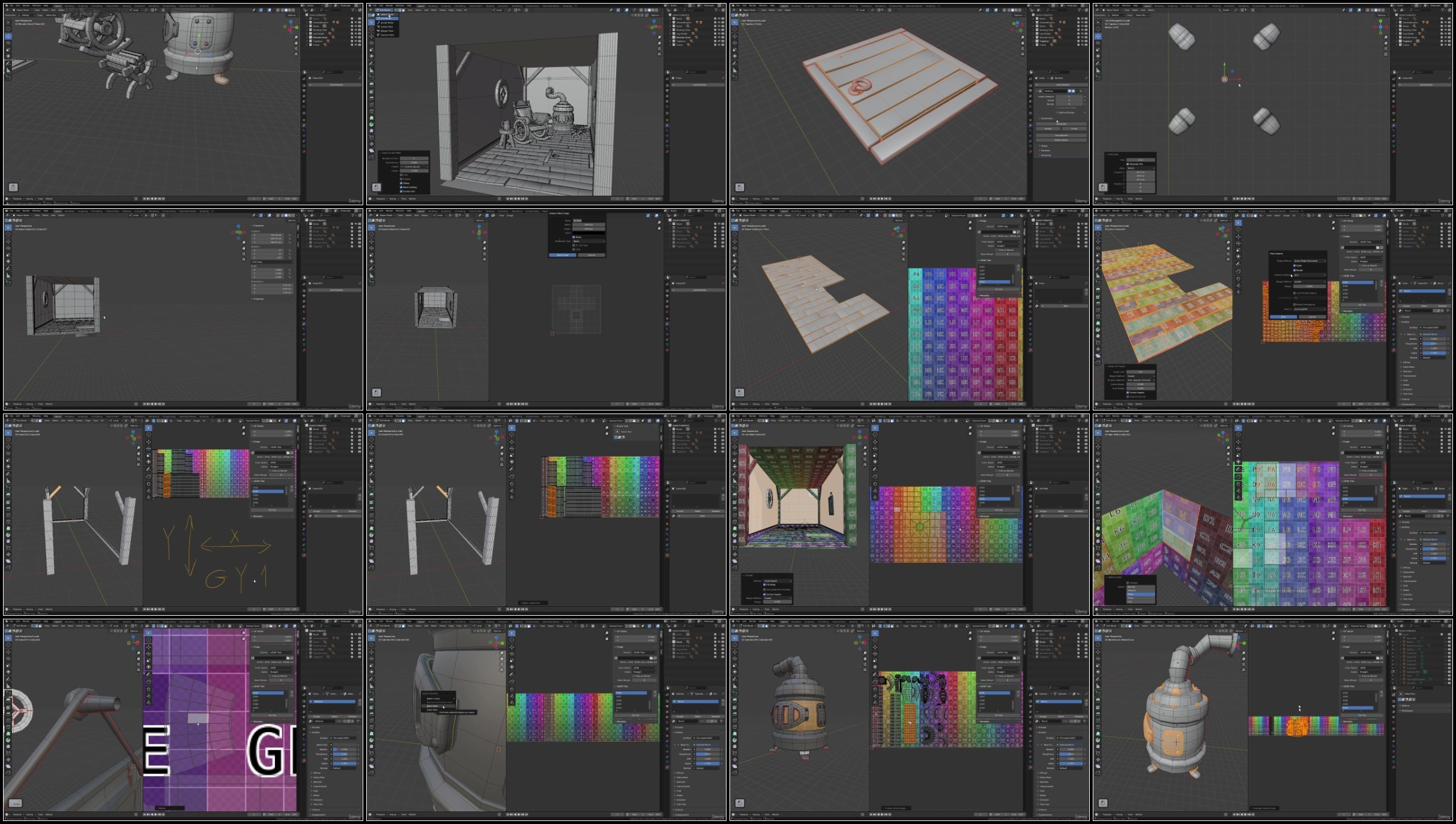Select the Knife tool in wireframe room screenshot toolbar
Viewport: 1456px width, 824px height.
(372, 112)
